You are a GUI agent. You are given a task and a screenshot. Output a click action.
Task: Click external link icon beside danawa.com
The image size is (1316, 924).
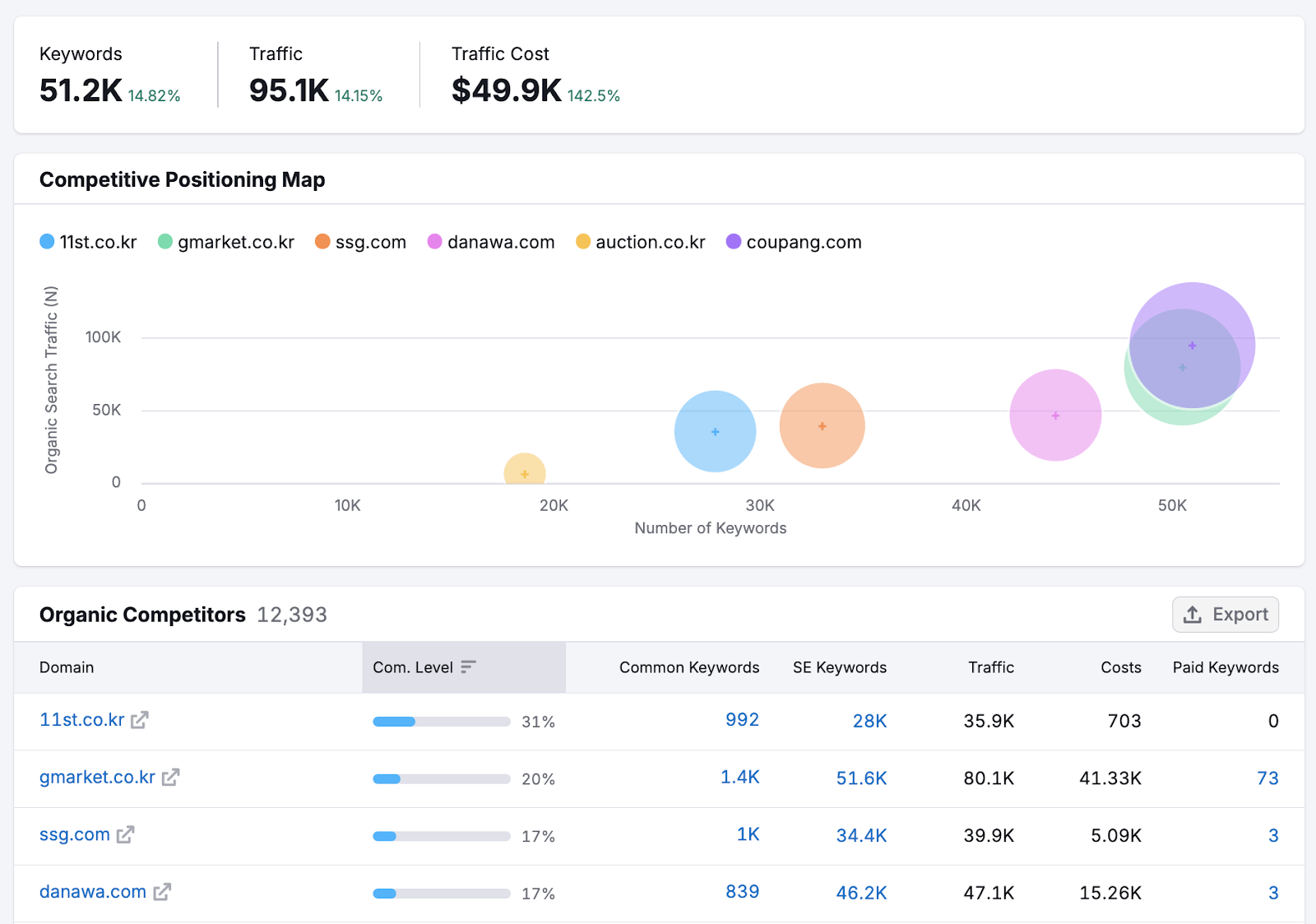(162, 892)
